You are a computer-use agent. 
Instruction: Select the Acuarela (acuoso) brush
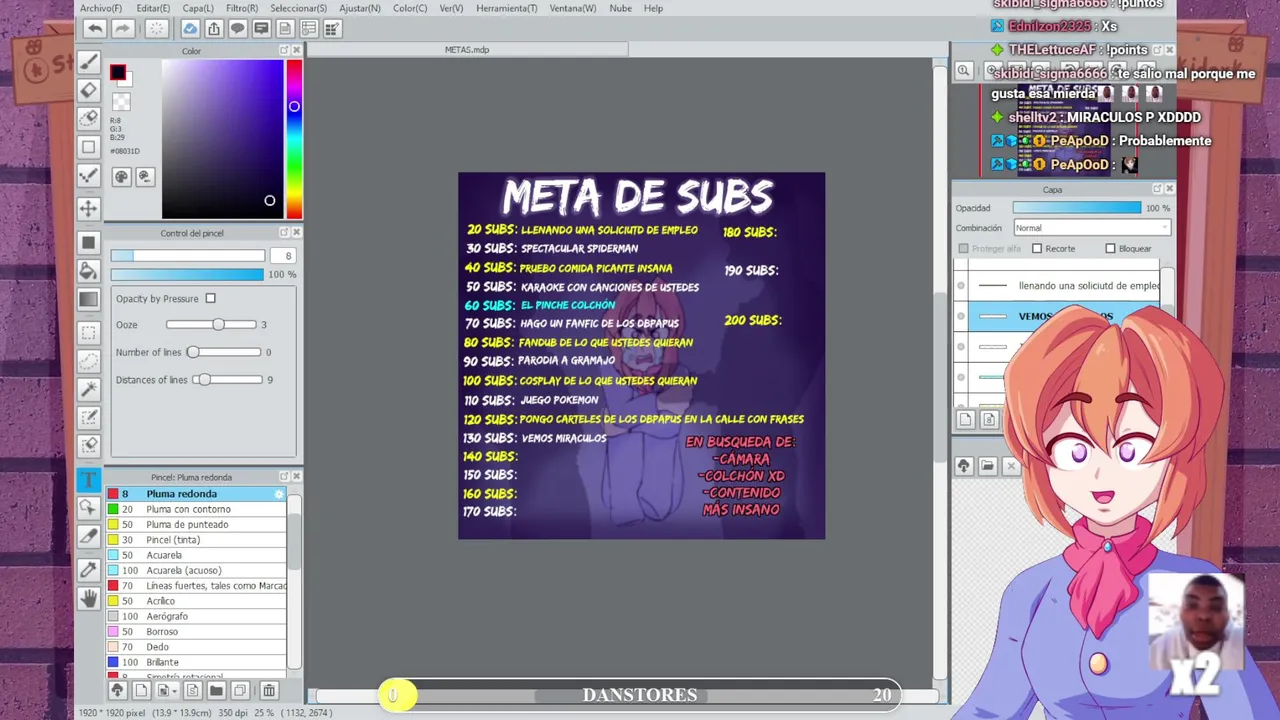196,570
